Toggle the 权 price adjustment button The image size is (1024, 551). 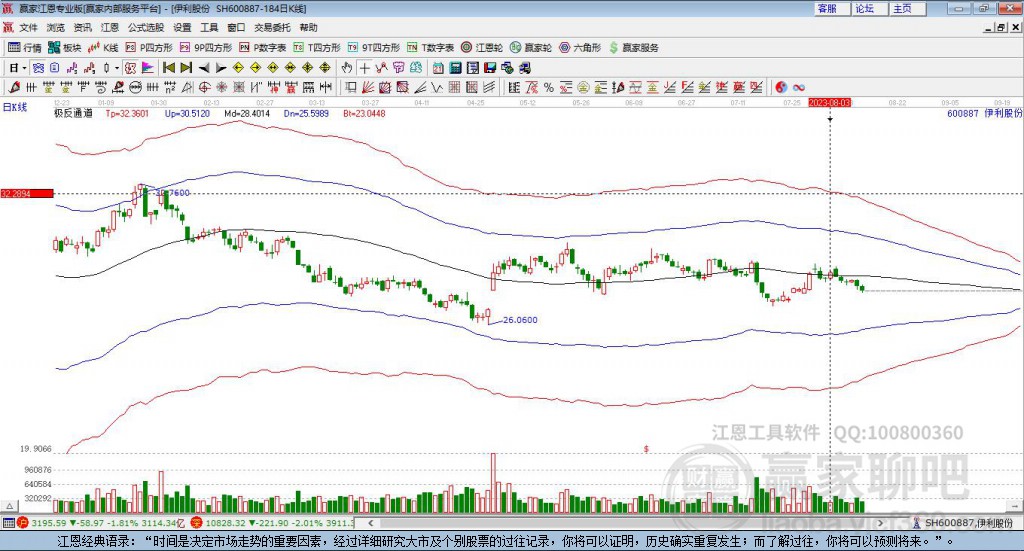coord(130,68)
